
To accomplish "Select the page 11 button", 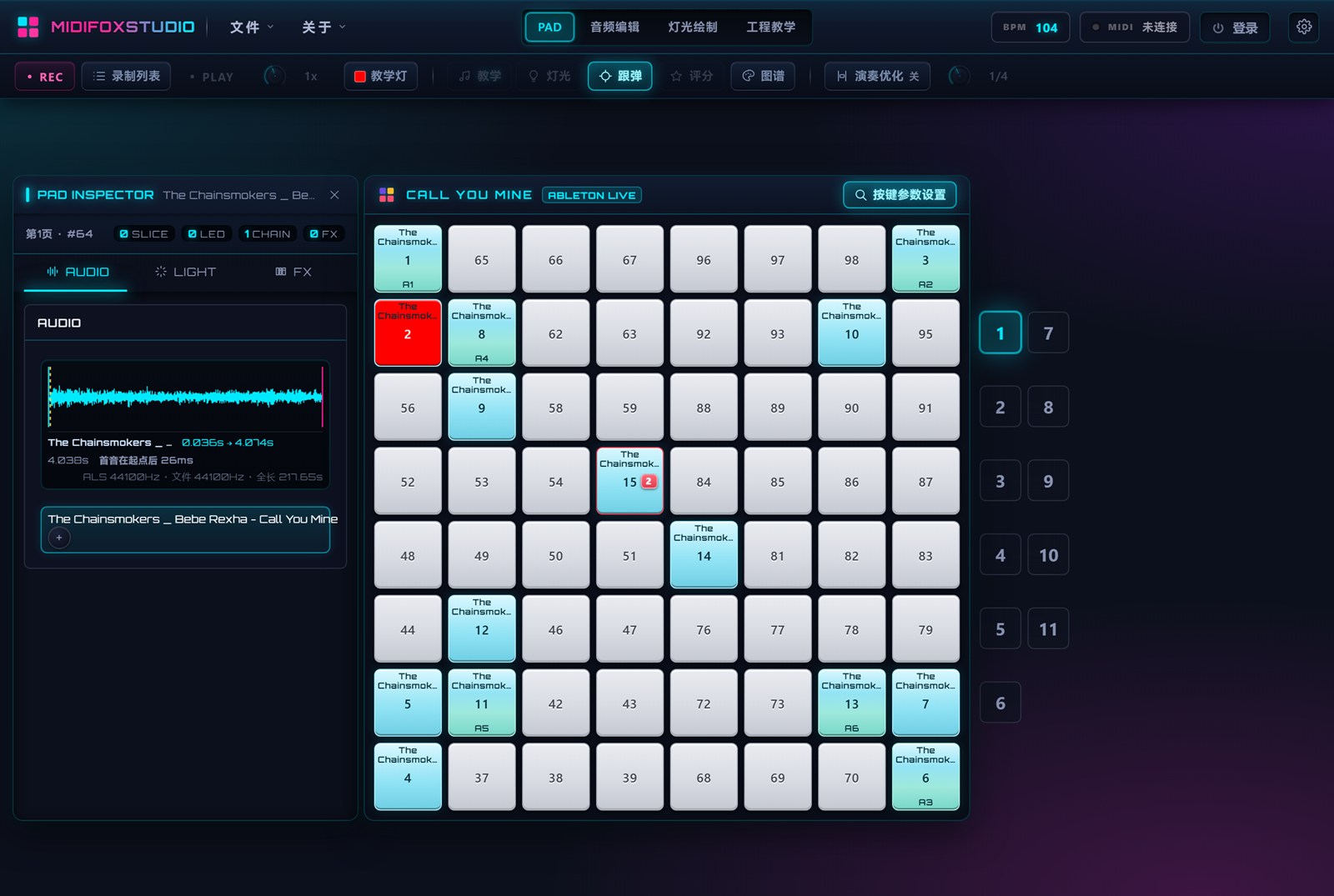I will tap(1048, 629).
